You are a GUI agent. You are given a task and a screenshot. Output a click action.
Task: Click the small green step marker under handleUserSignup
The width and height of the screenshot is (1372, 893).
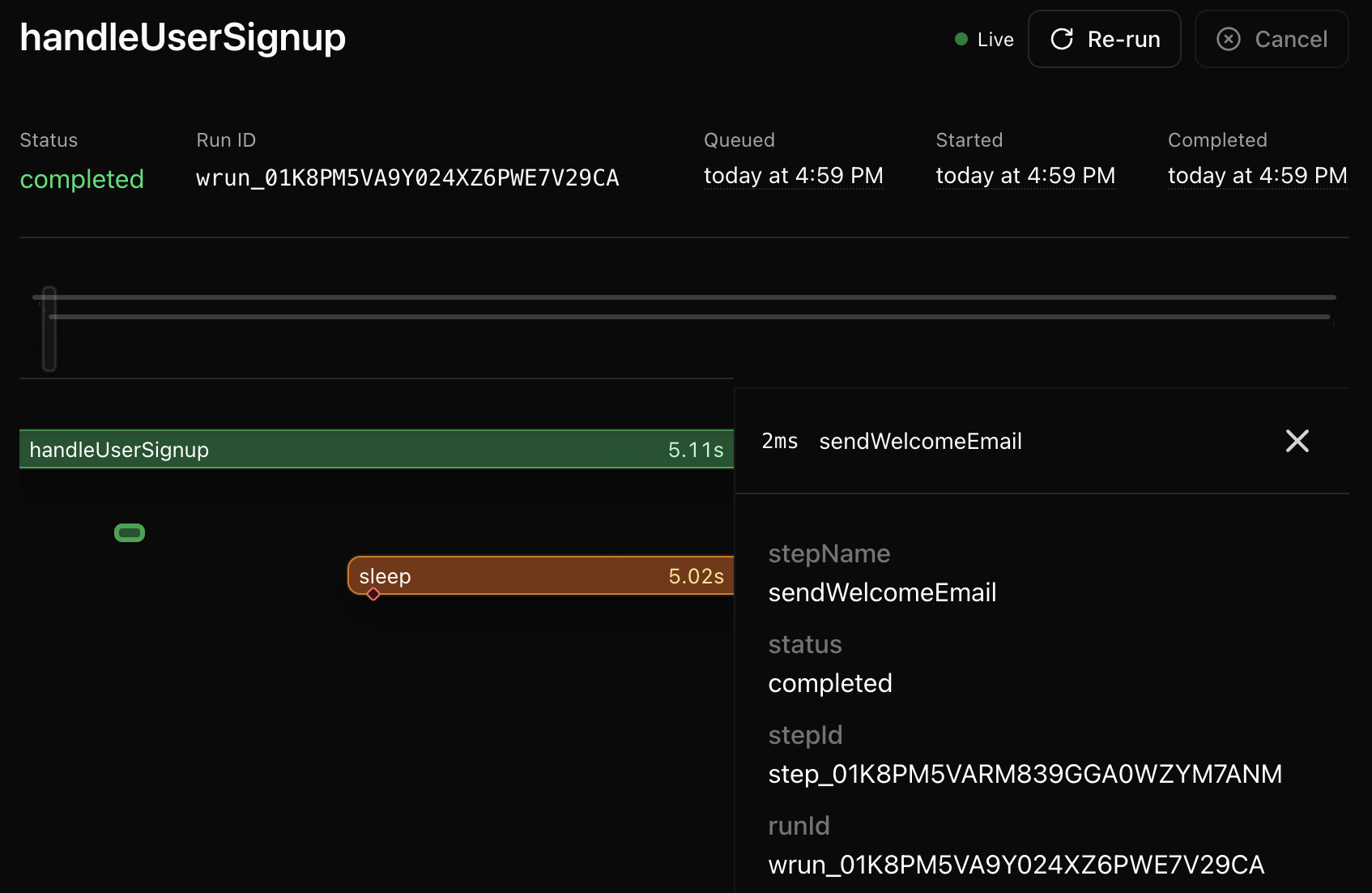[130, 532]
